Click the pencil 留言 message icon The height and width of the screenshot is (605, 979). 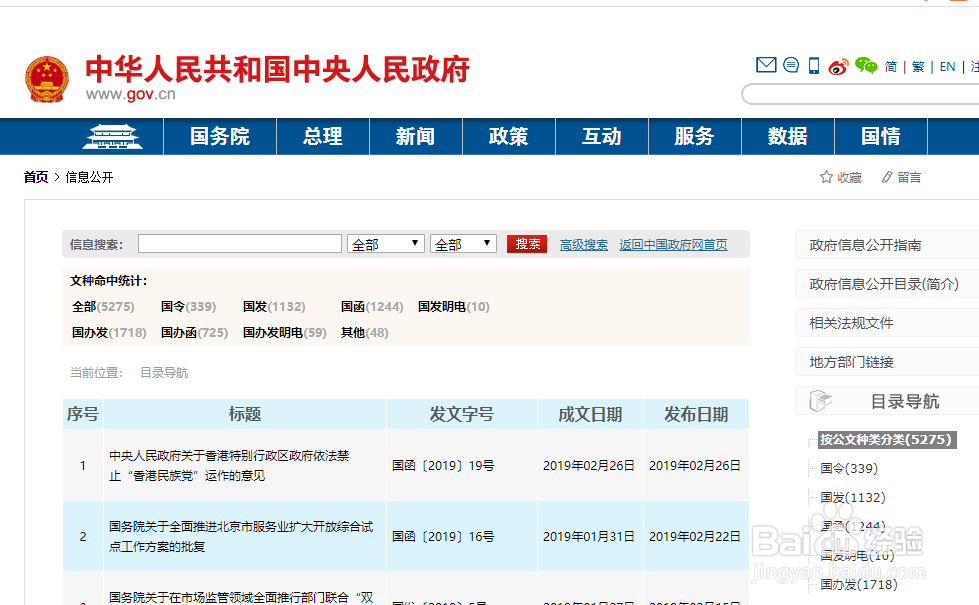[887, 177]
